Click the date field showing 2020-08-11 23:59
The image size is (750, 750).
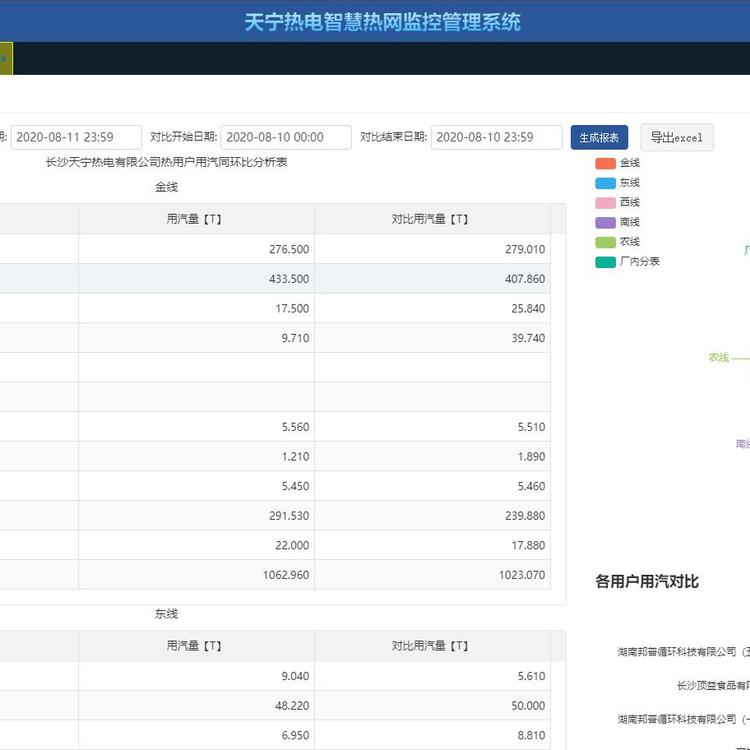(76, 137)
